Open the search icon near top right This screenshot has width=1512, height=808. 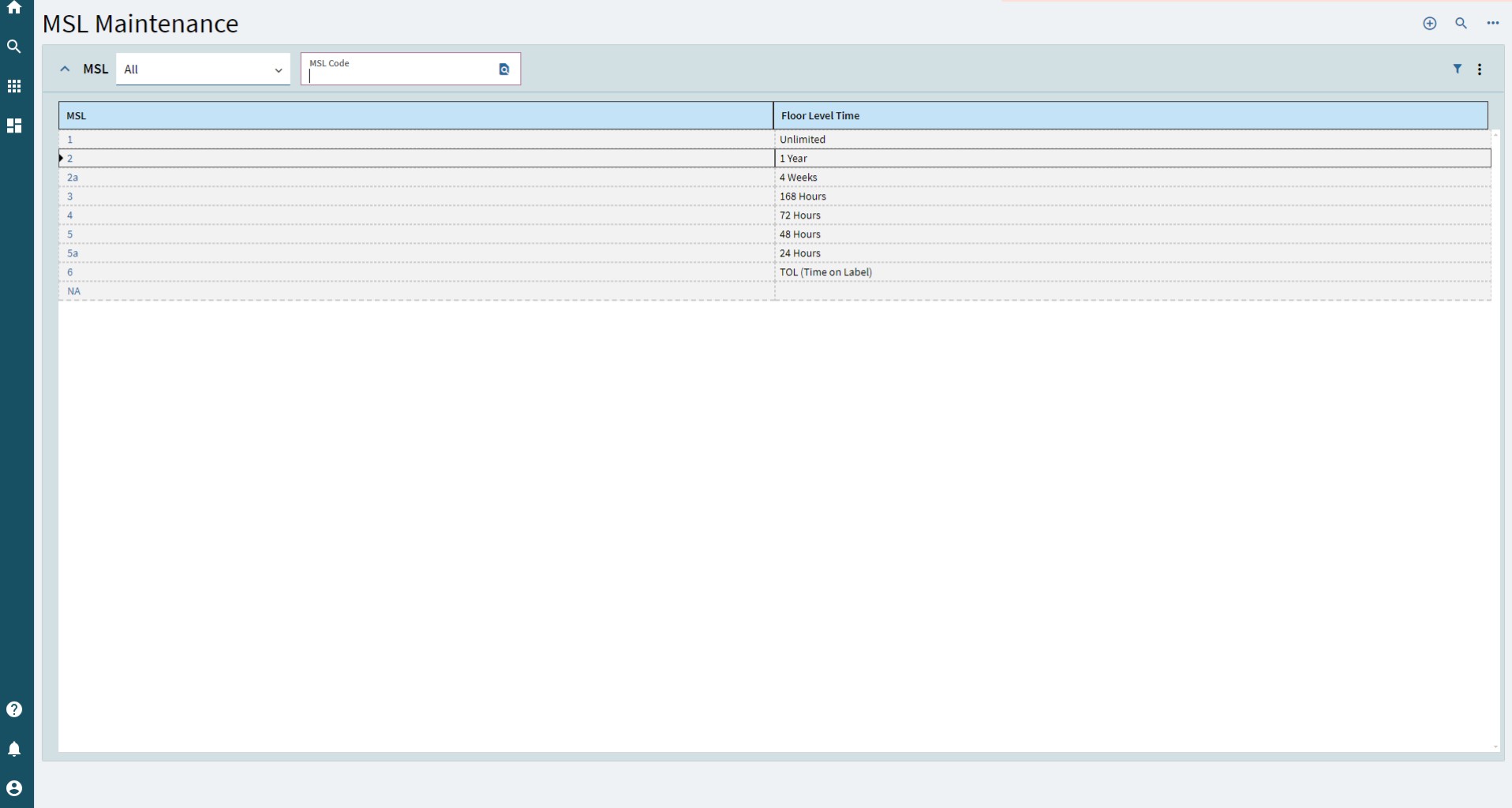click(x=1461, y=23)
